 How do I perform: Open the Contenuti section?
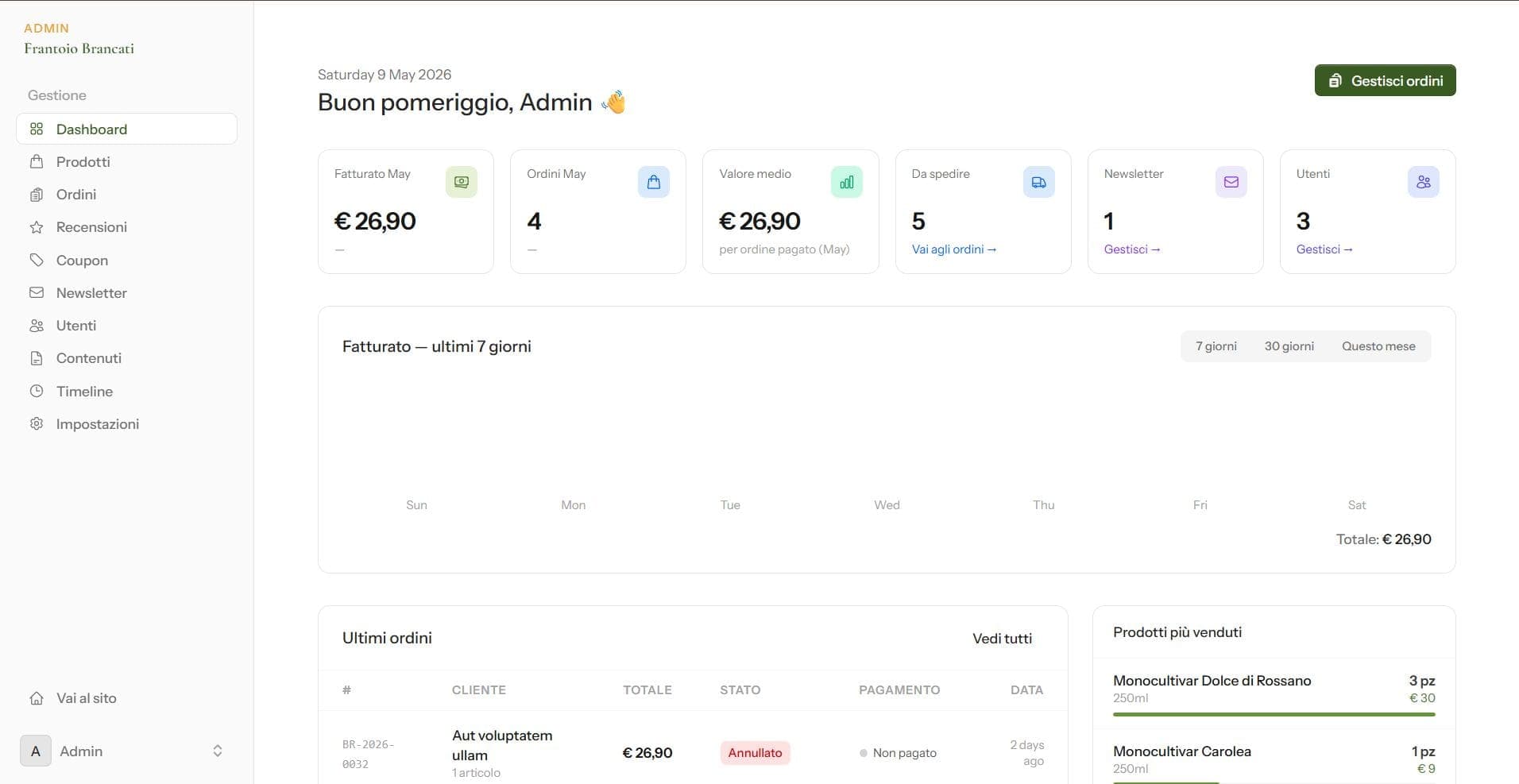click(x=126, y=358)
